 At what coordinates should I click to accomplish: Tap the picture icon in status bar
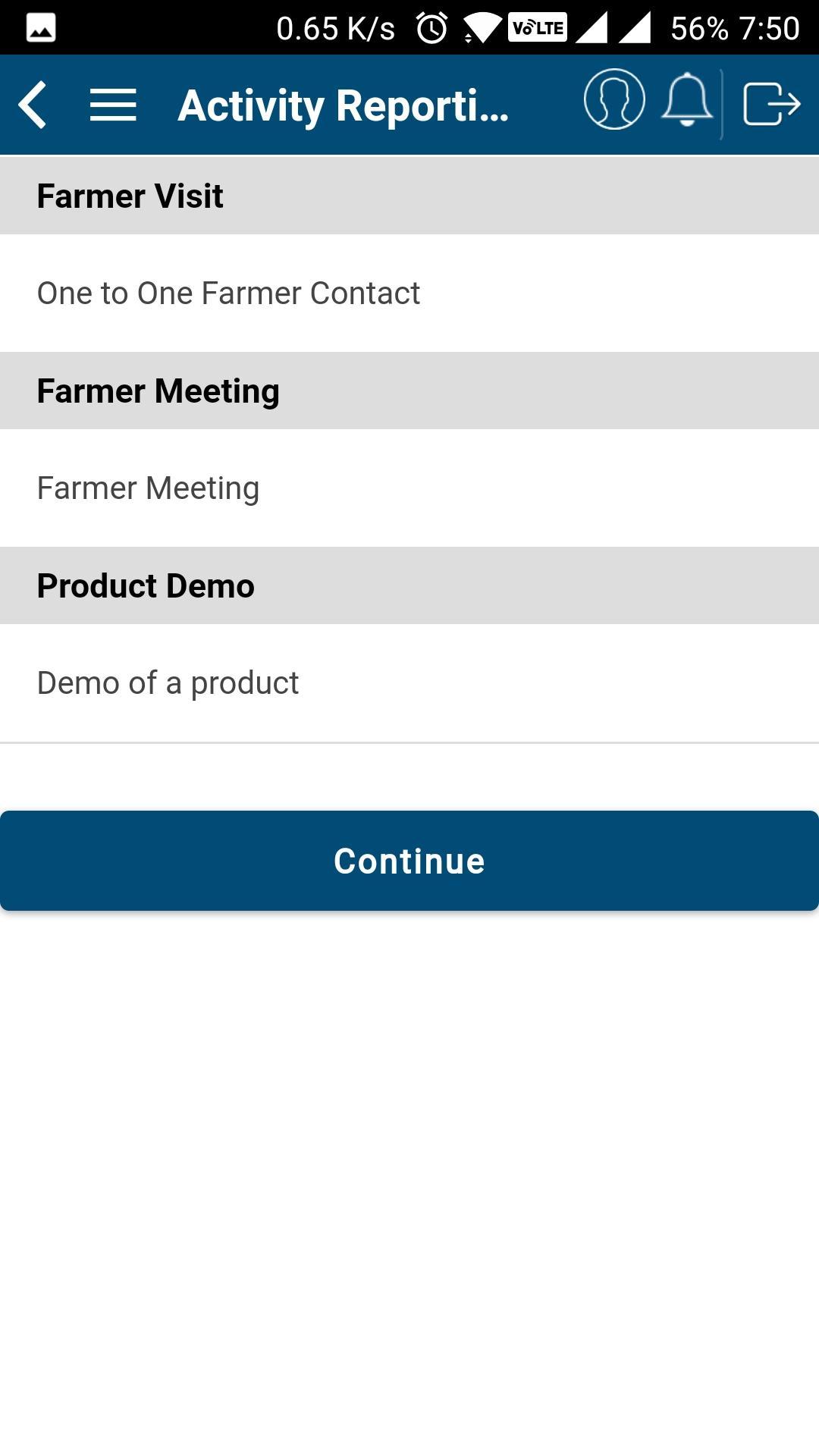tap(41, 29)
